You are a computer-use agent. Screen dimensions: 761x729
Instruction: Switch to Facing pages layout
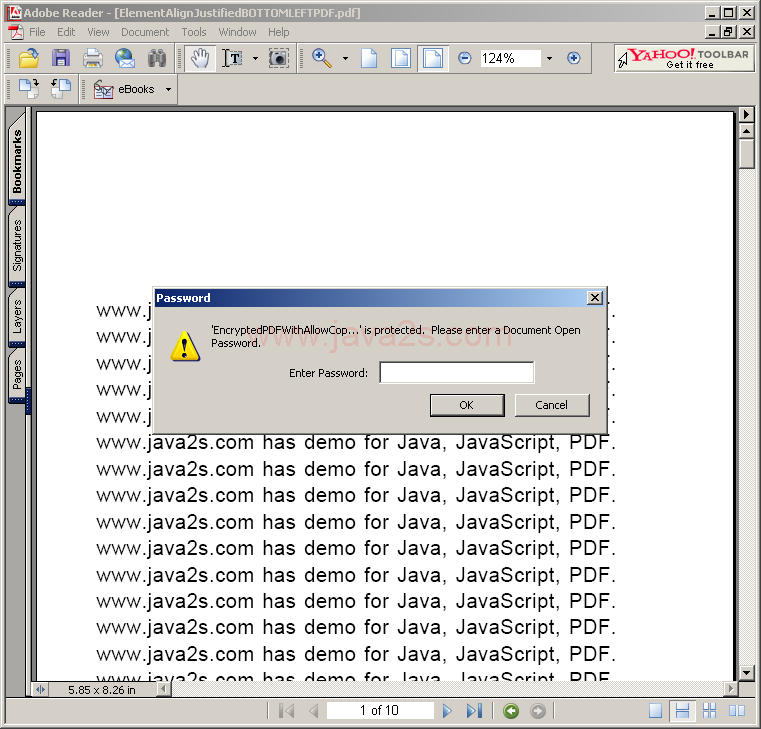click(737, 711)
